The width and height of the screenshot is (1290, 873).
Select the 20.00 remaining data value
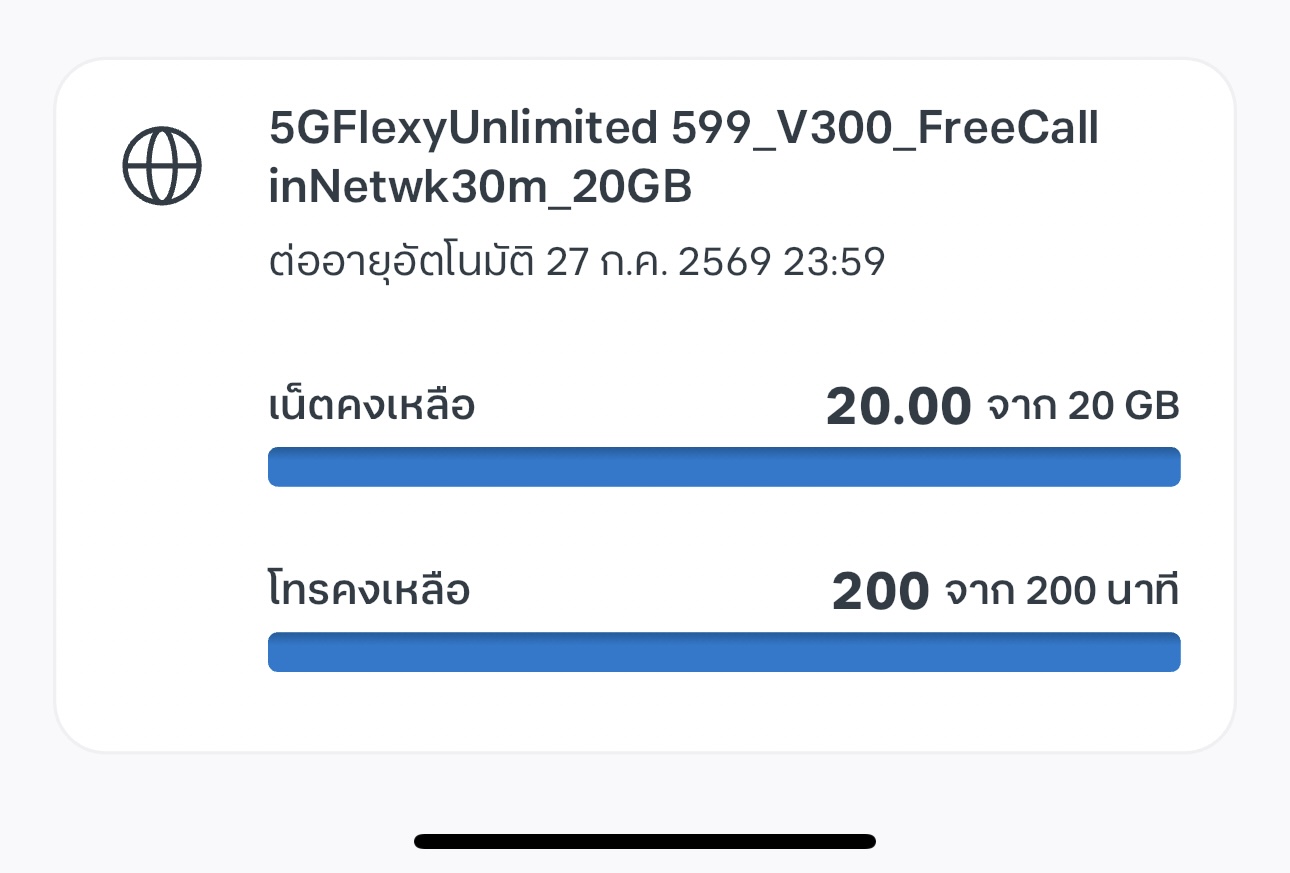click(899, 407)
